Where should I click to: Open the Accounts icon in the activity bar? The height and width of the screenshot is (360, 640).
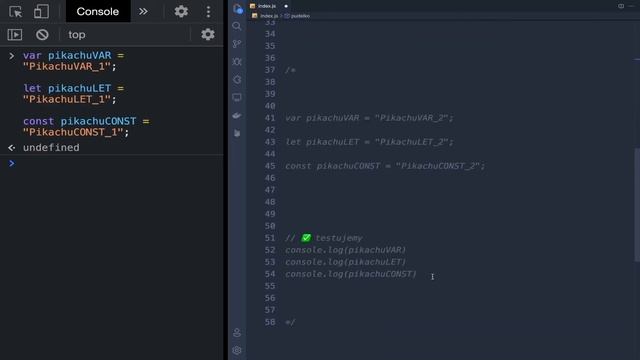click(237, 333)
